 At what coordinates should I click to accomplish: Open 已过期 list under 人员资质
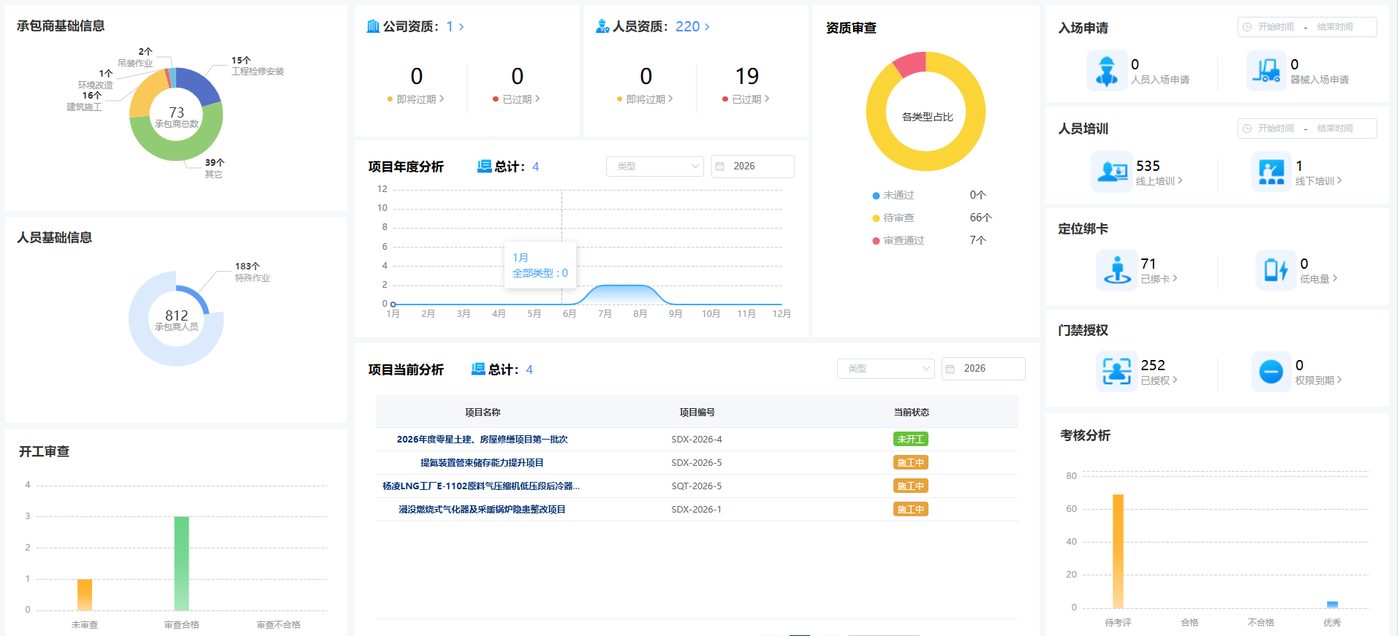pos(746,99)
